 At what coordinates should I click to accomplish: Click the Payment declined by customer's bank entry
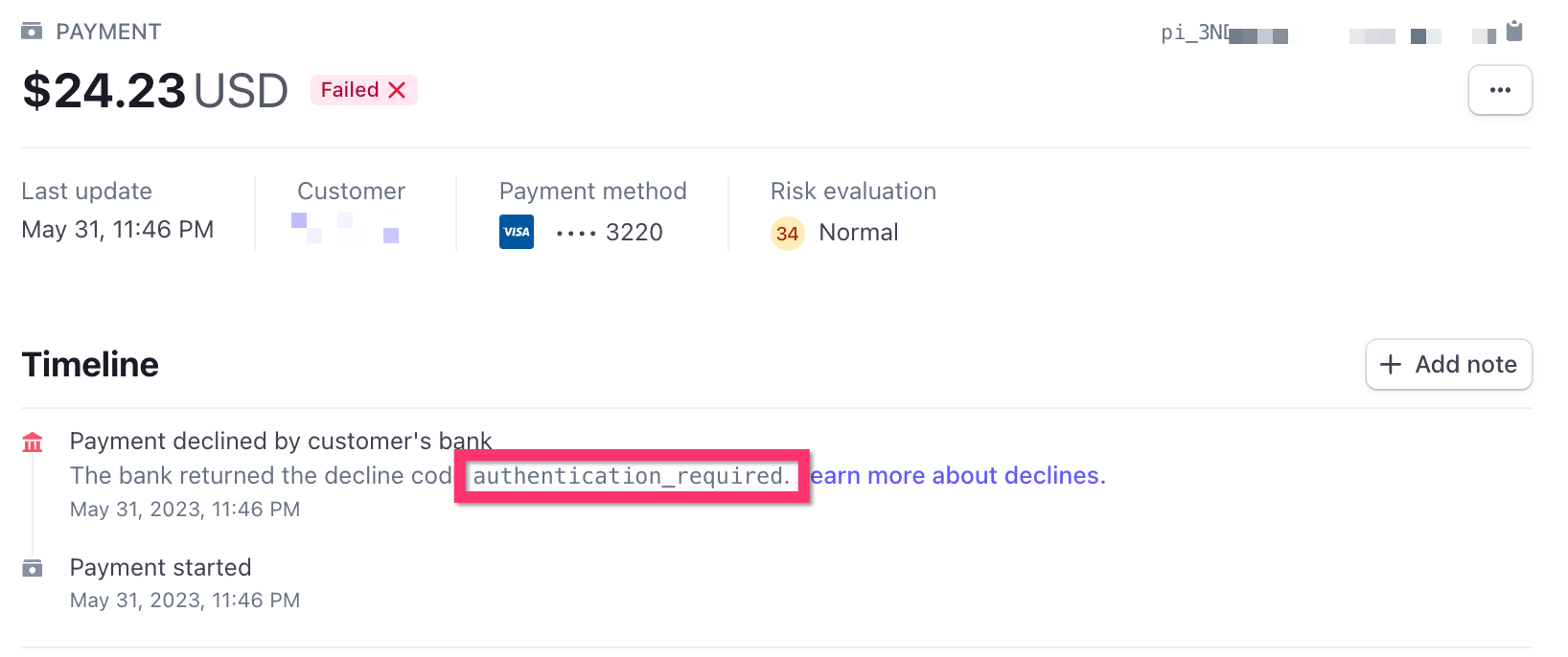point(280,442)
